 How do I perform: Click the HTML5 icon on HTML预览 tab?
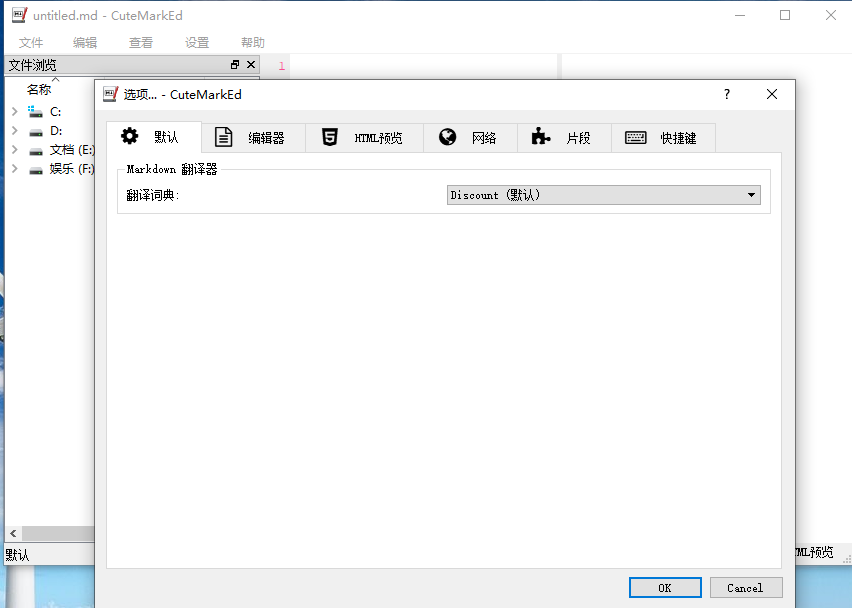[330, 137]
